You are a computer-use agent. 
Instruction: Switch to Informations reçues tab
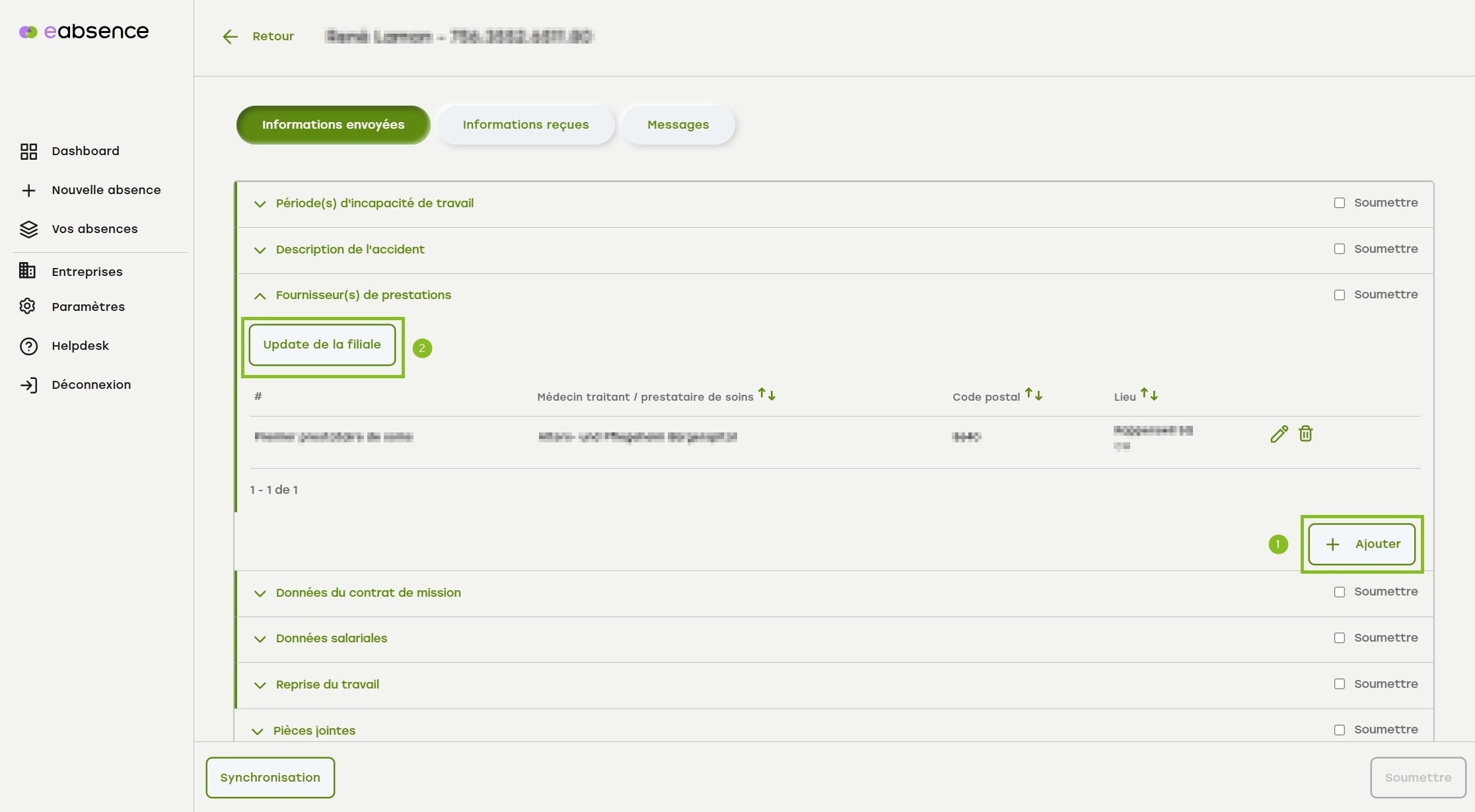pyautogui.click(x=525, y=125)
